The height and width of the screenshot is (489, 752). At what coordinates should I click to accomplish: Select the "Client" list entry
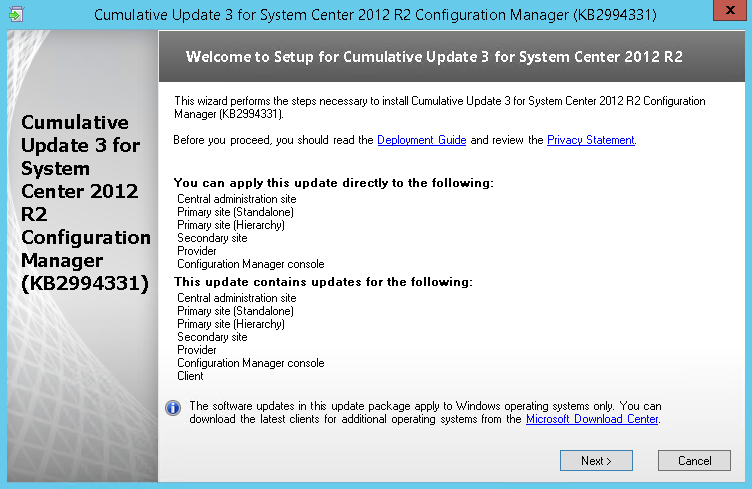tap(190, 376)
